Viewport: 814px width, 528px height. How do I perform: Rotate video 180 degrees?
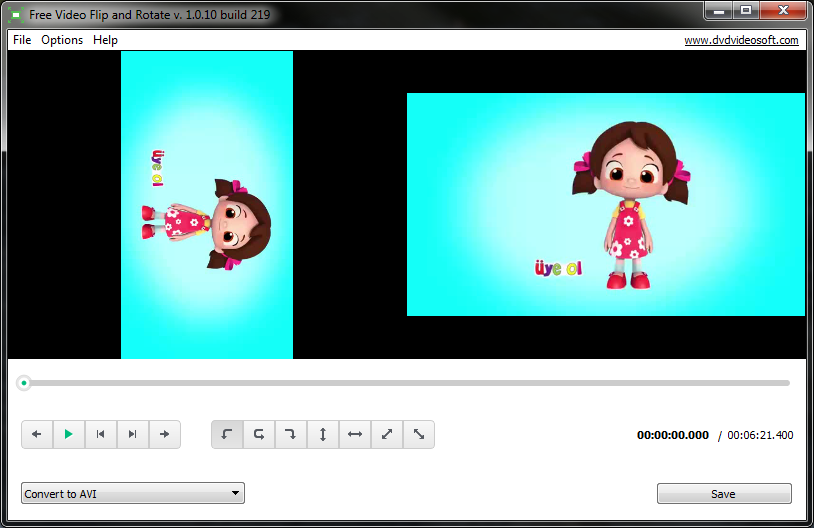[259, 434]
